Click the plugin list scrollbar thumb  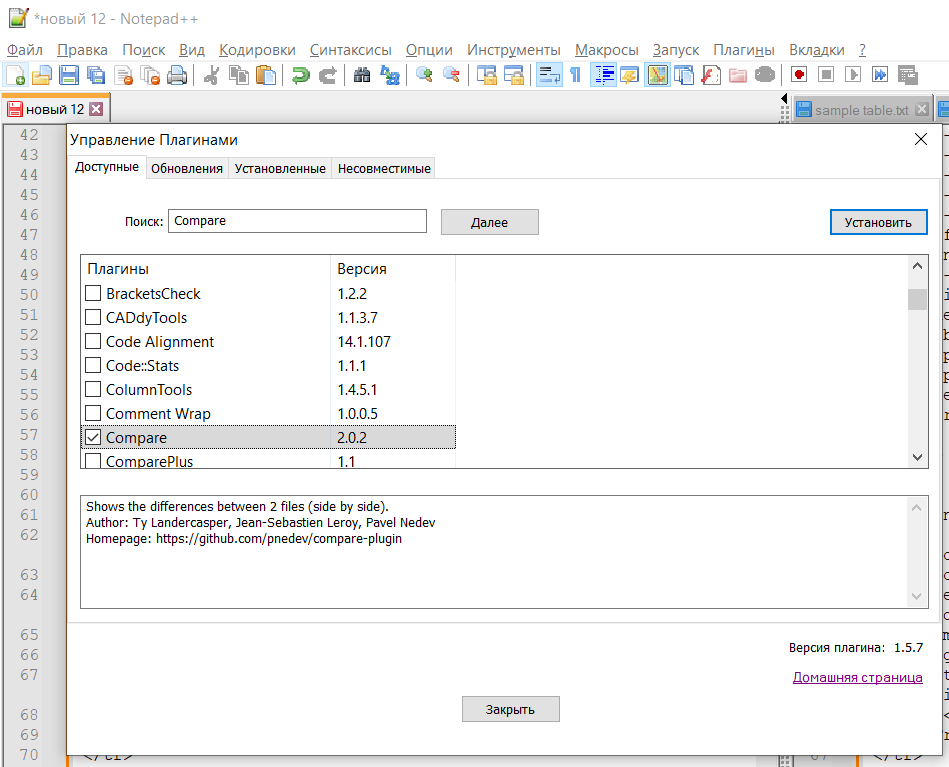coord(918,299)
